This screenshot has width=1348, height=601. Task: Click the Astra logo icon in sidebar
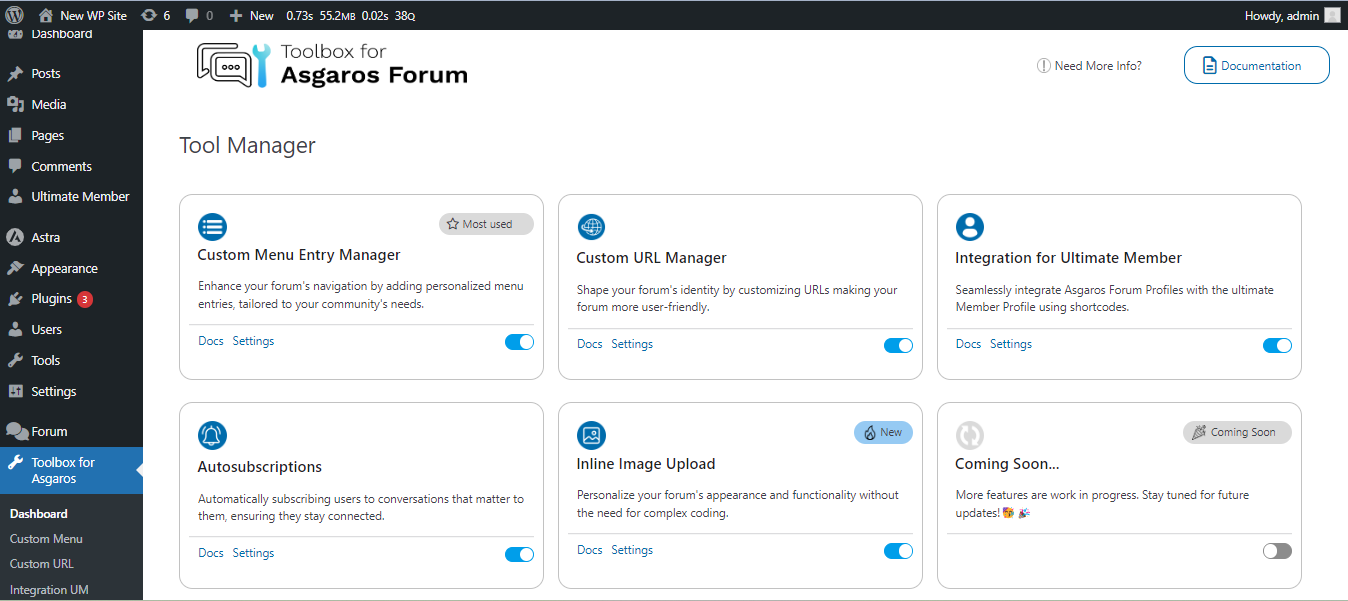point(15,237)
